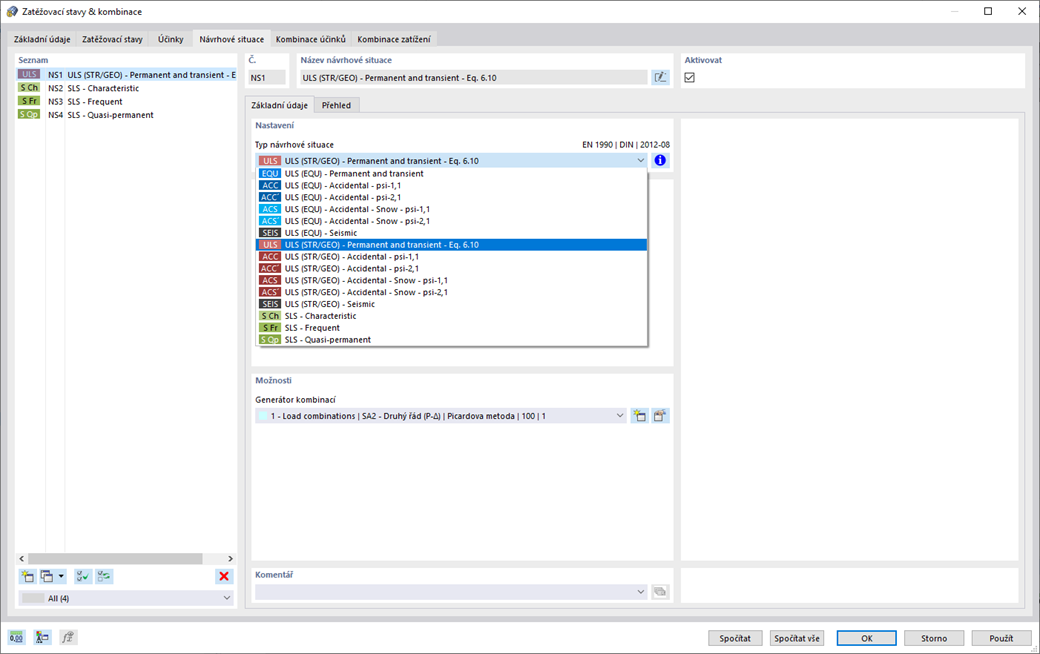Screen dimensions: 1040x654
Task: Open the blue info icon for the design situation type
Action: [x=660, y=161]
